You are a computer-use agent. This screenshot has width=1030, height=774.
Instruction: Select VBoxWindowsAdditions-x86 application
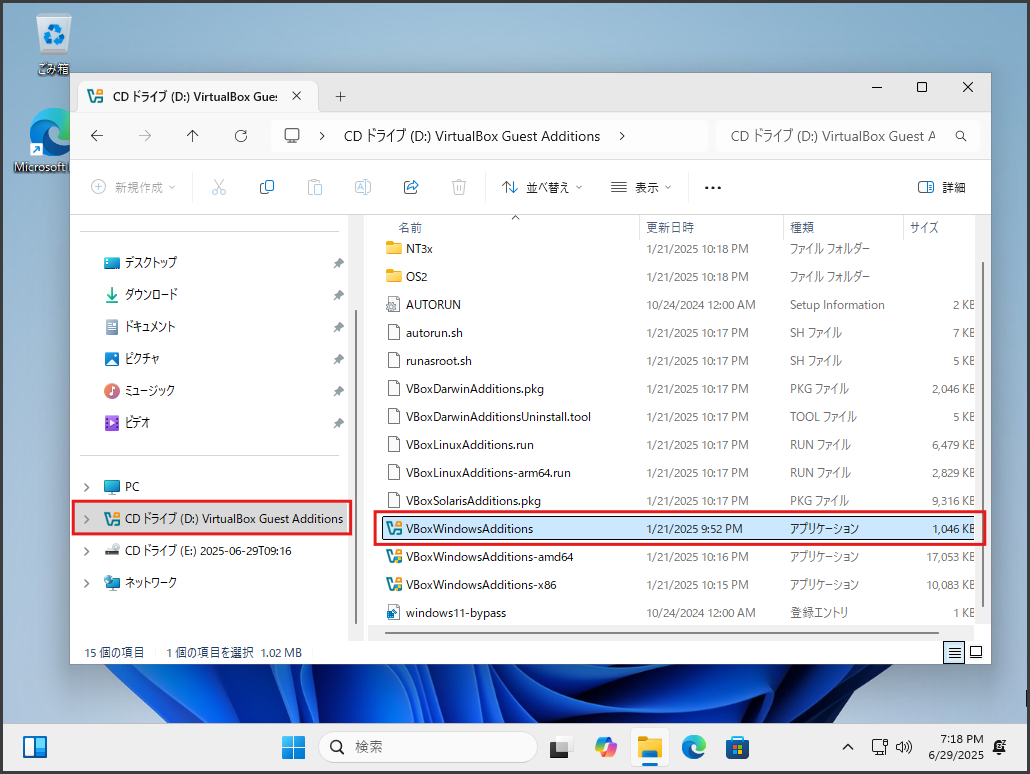pos(481,585)
